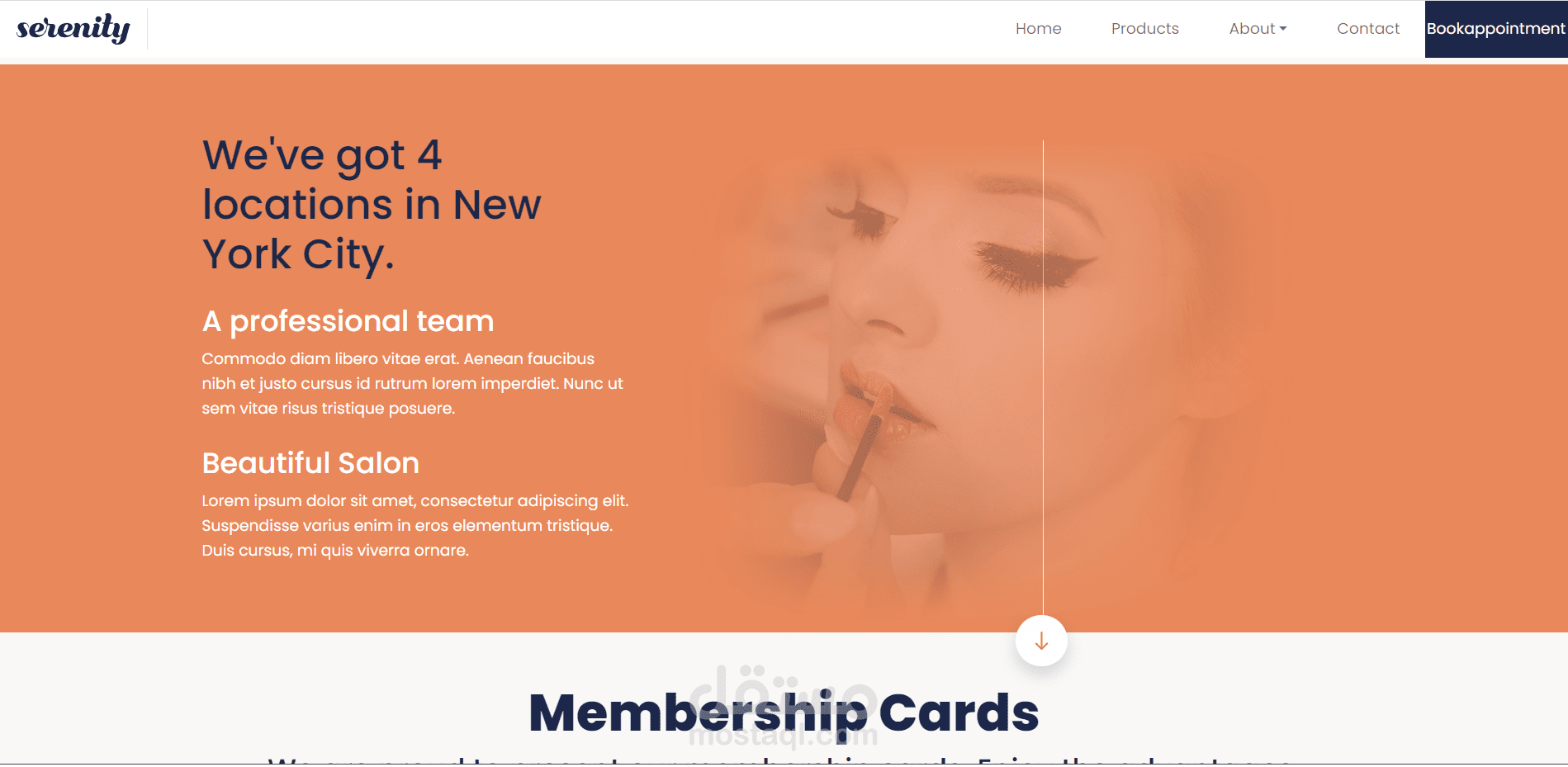1568x767 pixels.
Task: Expand the About dropdown menu
Action: (1258, 29)
